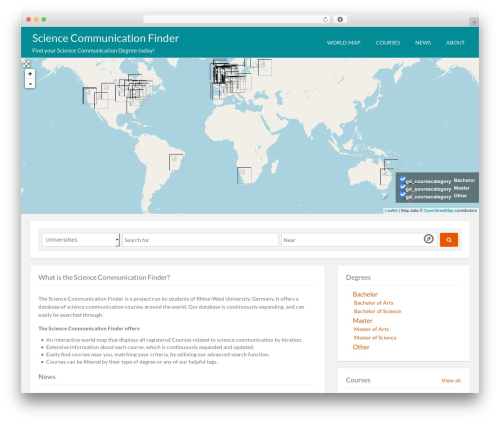Image resolution: width=500 pixels, height=423 pixels.
Task: Select the isolated marker in northeastern Europe
Action: pyautogui.click(x=265, y=67)
